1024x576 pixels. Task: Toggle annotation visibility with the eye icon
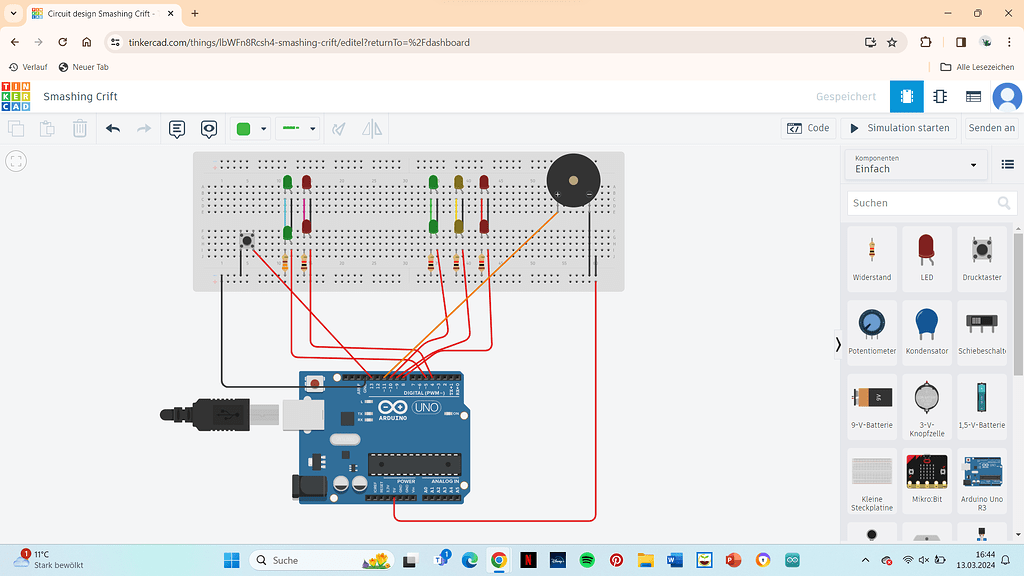pyautogui.click(x=209, y=128)
